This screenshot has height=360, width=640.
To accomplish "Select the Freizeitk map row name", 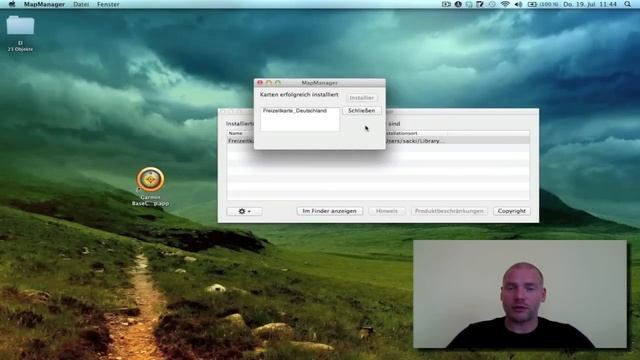I will point(241,141).
